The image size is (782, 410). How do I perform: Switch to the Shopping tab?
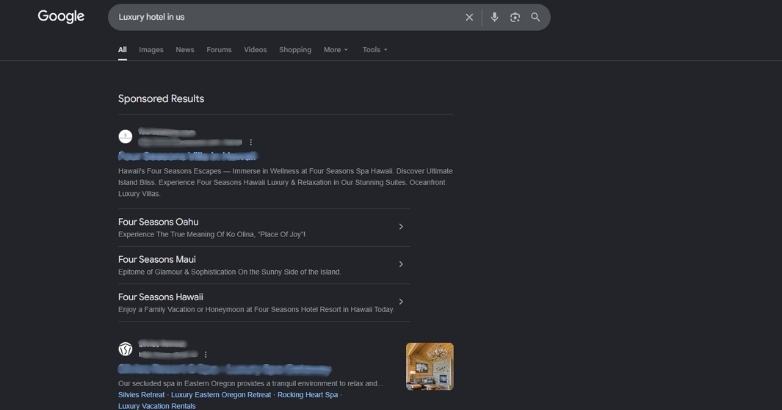pos(295,50)
